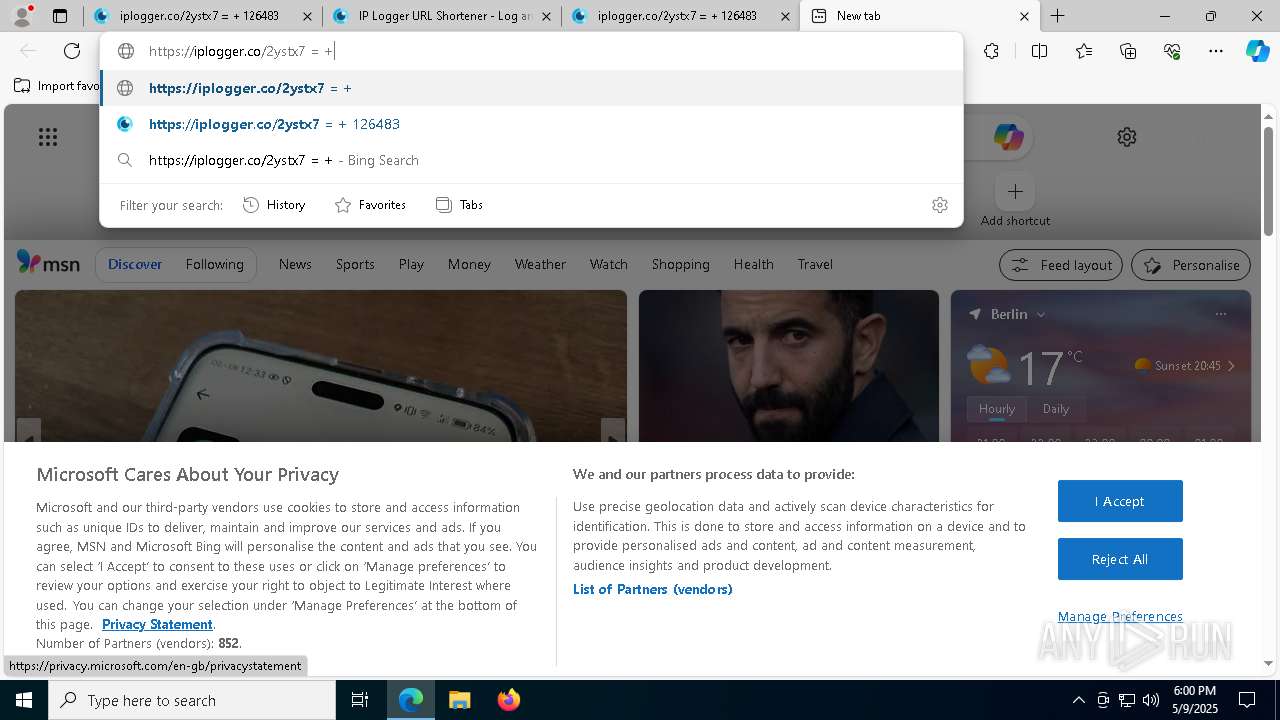Open the phone news story thumbnail
The width and height of the screenshot is (1280, 720).
tap(321, 366)
